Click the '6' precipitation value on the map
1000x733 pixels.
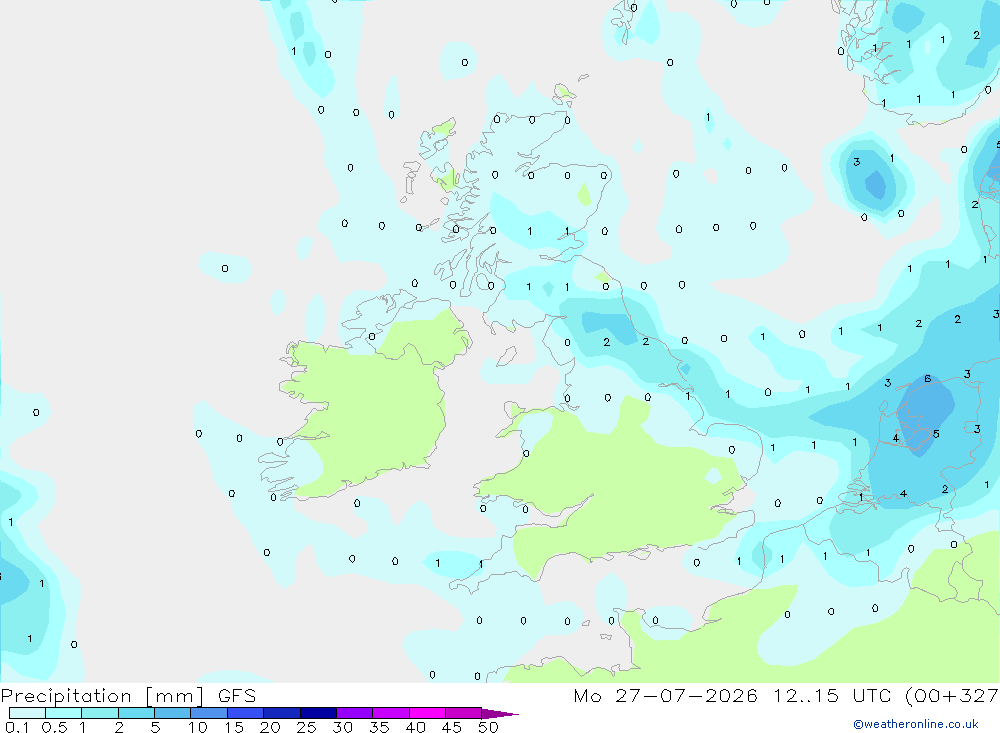click(927, 379)
